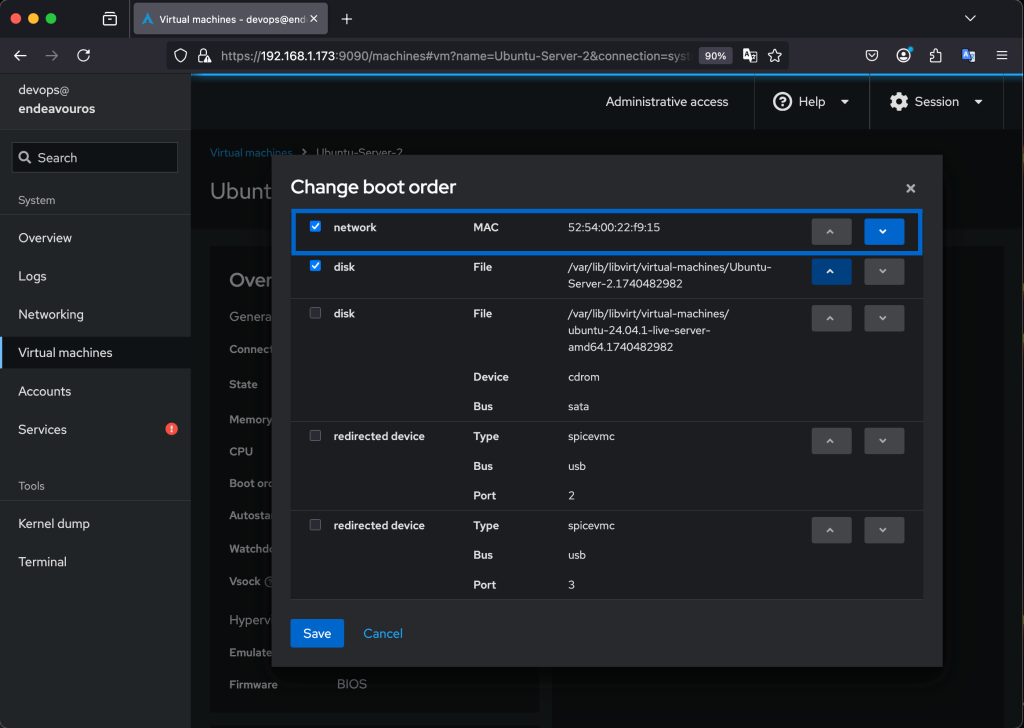Cancel the boot order changes

[383, 633]
